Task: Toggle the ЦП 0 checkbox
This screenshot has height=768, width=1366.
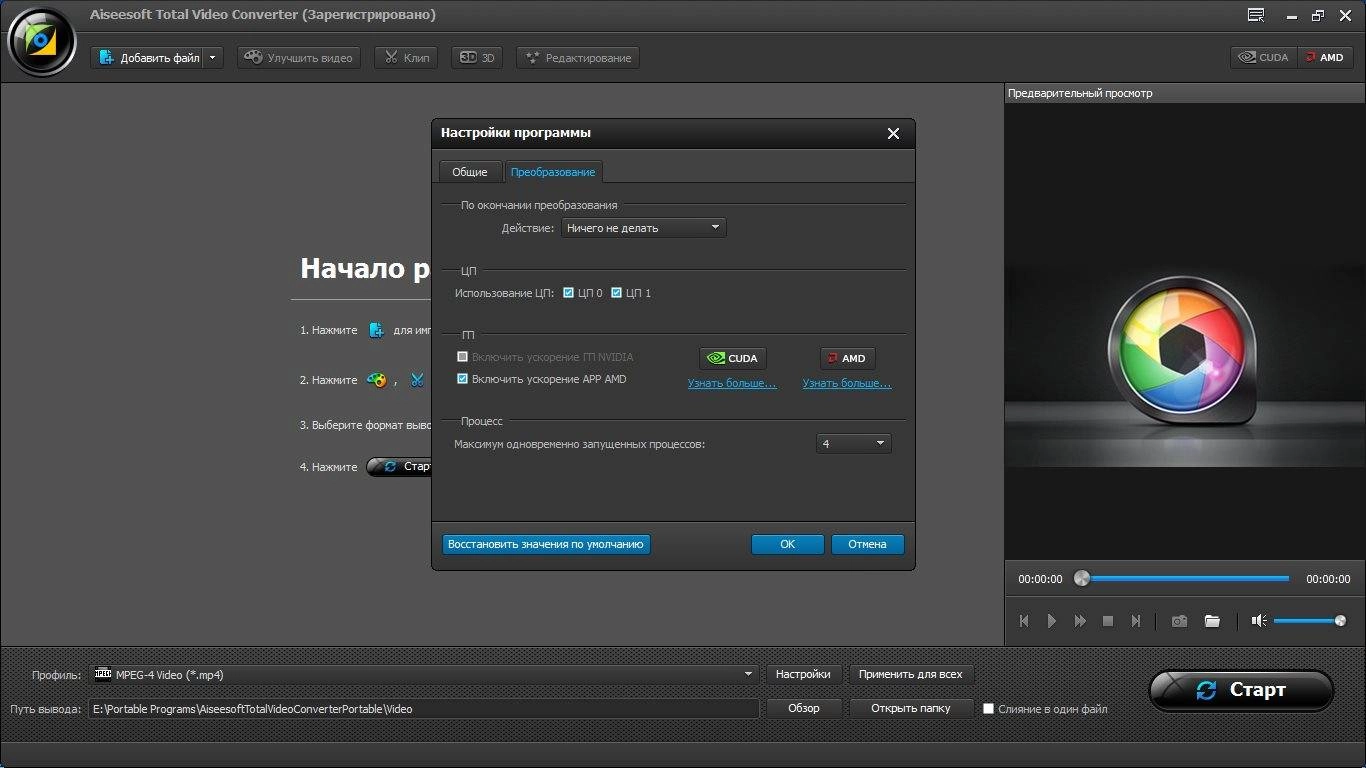Action: (x=568, y=293)
